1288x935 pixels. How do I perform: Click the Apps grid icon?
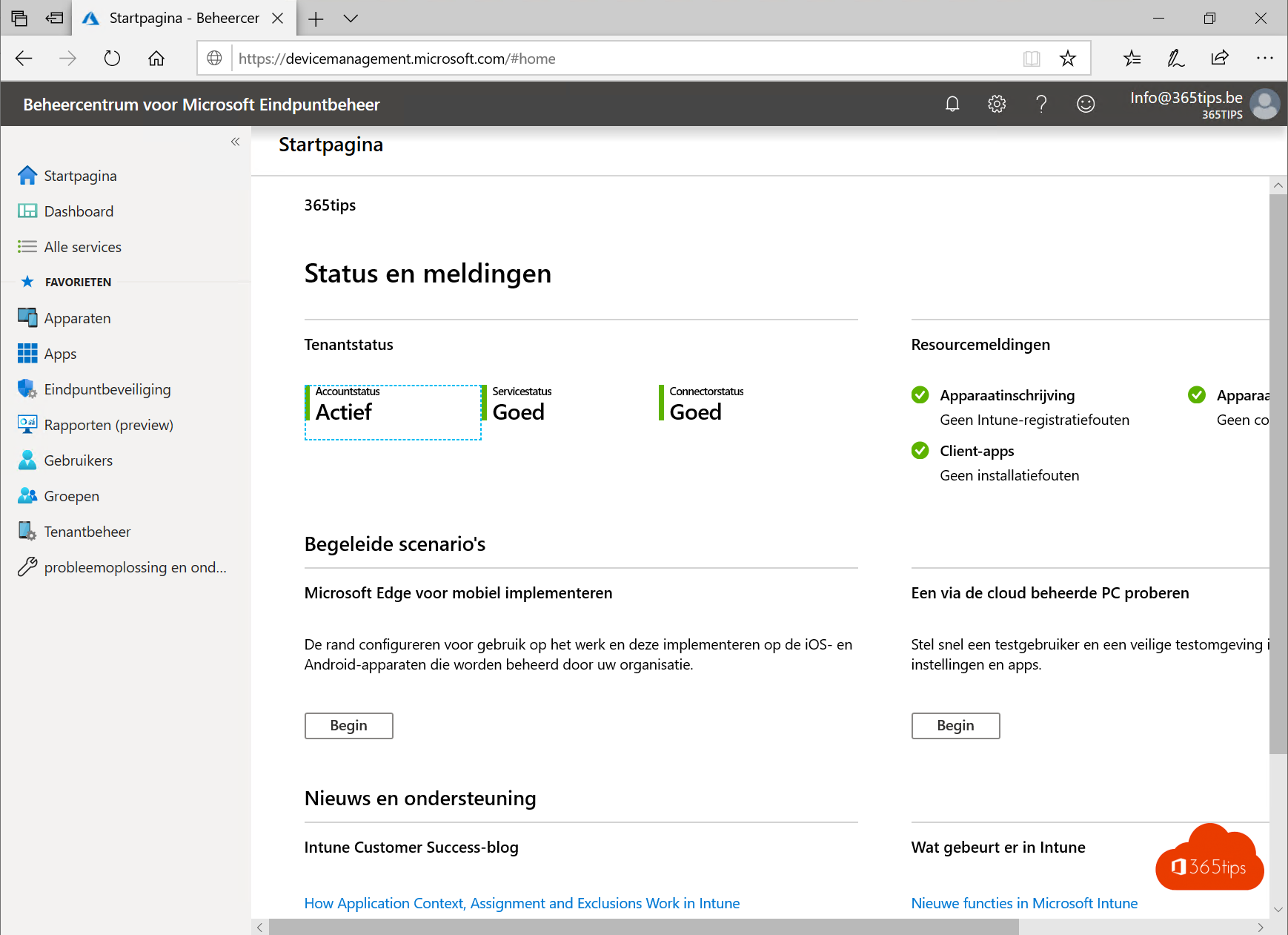pyautogui.click(x=27, y=354)
